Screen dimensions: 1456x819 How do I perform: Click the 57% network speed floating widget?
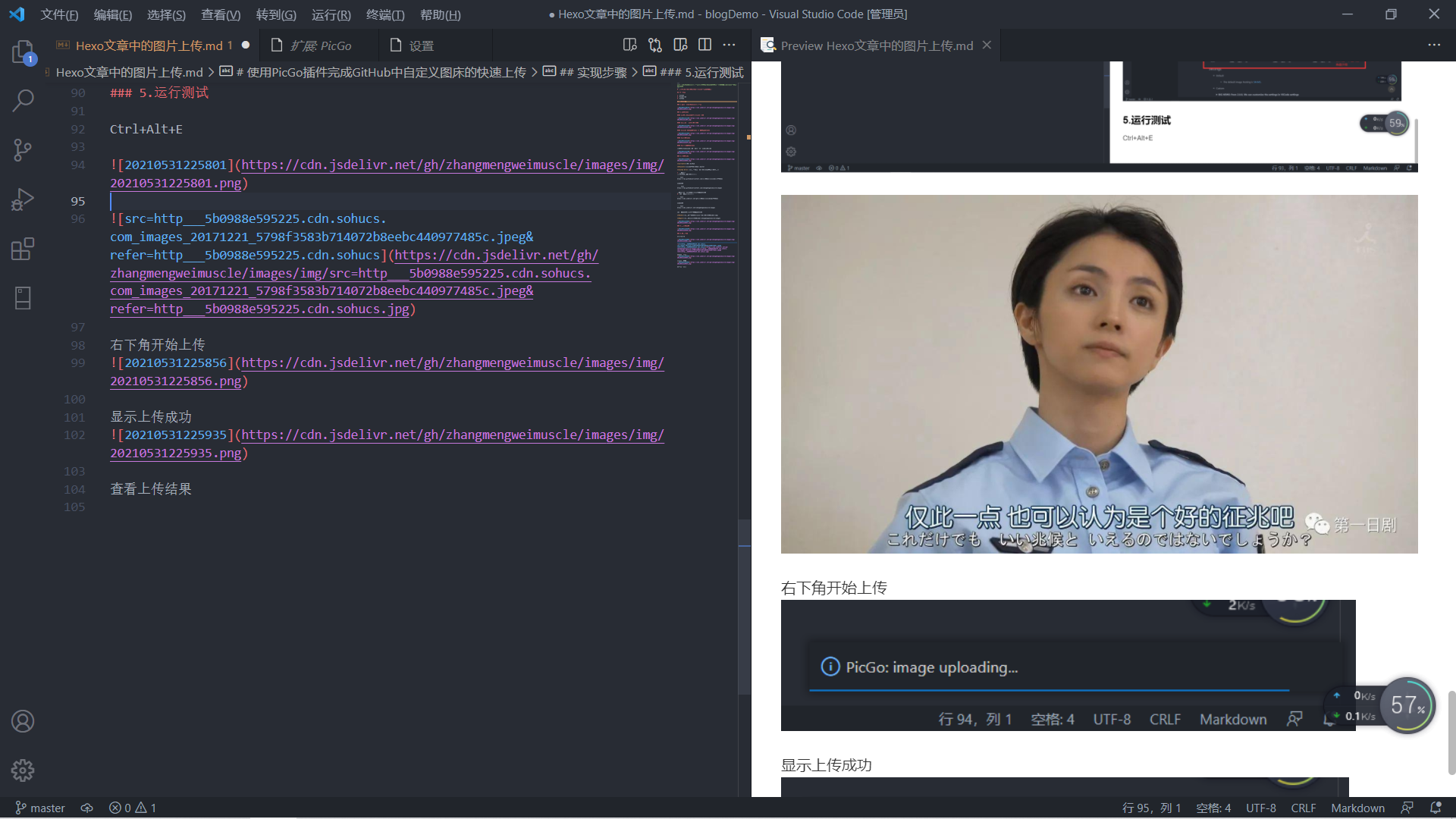pyautogui.click(x=1407, y=705)
